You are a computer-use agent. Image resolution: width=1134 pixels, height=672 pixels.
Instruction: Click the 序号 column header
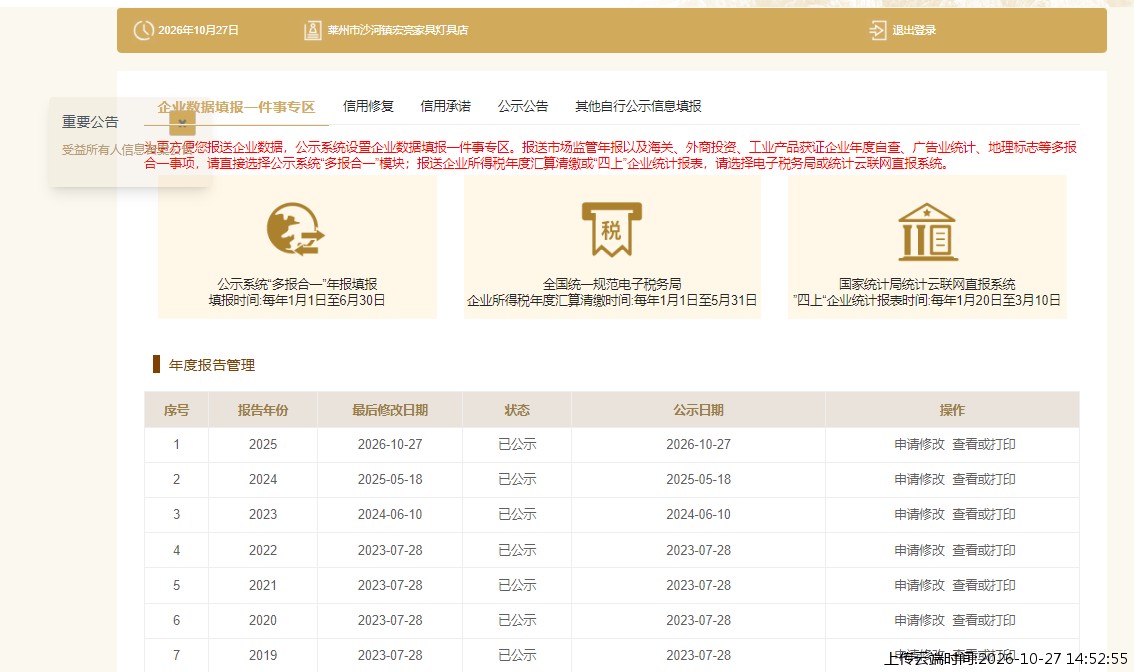pyautogui.click(x=176, y=410)
